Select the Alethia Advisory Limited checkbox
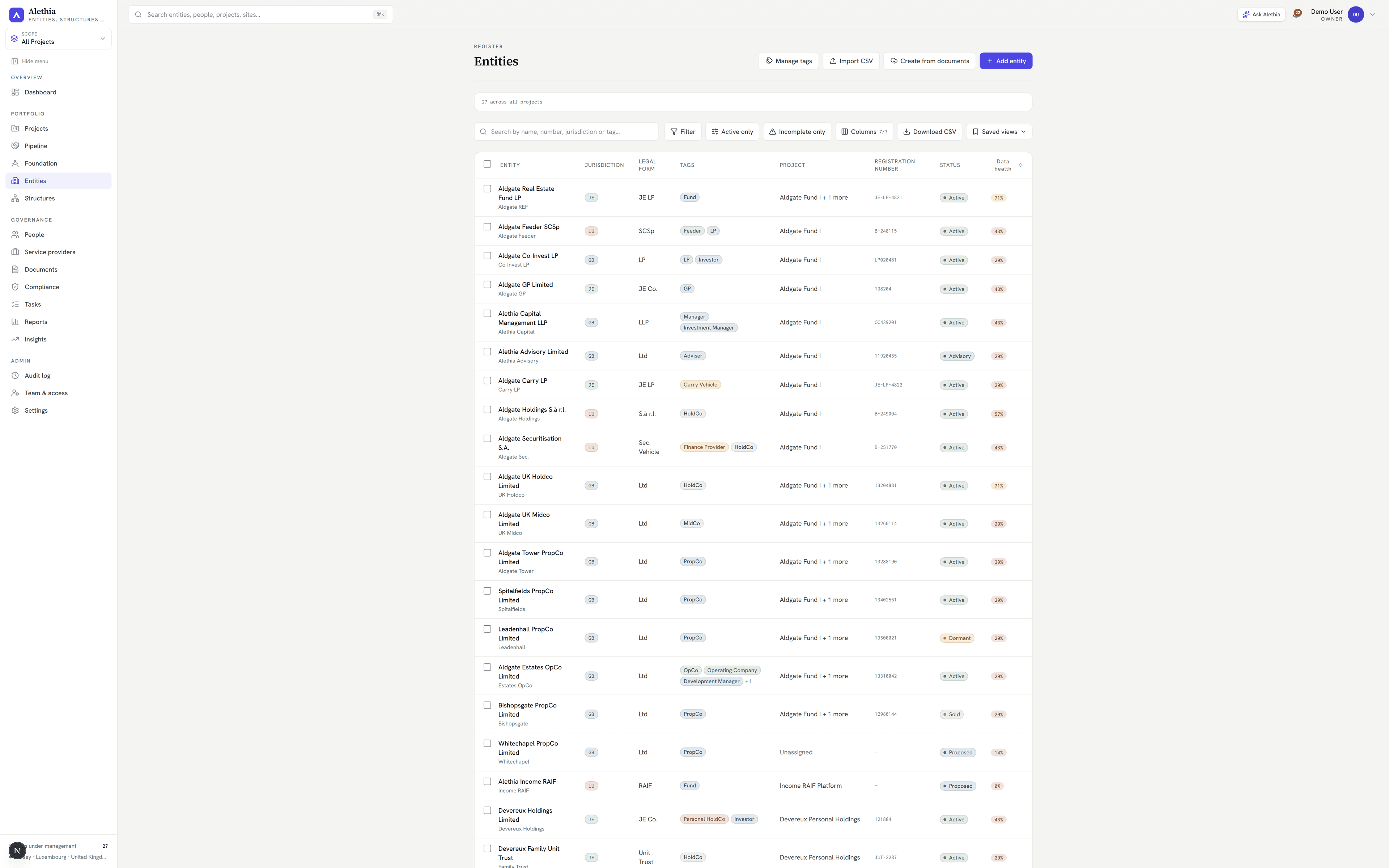1389x868 pixels. click(x=487, y=352)
